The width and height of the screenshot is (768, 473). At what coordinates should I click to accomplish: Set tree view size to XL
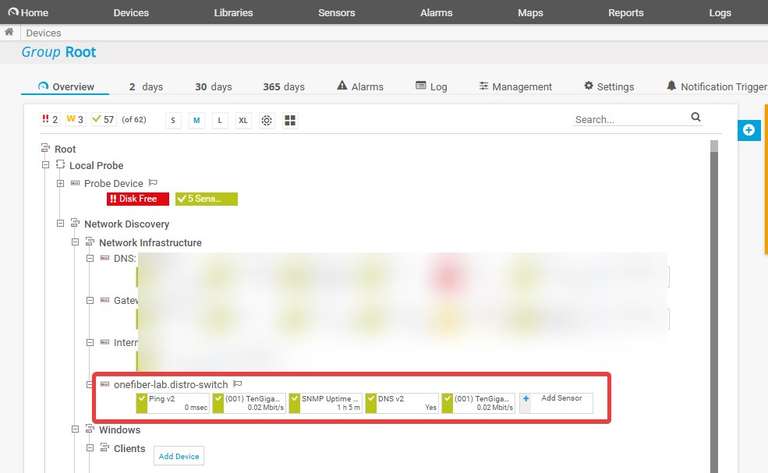point(243,120)
